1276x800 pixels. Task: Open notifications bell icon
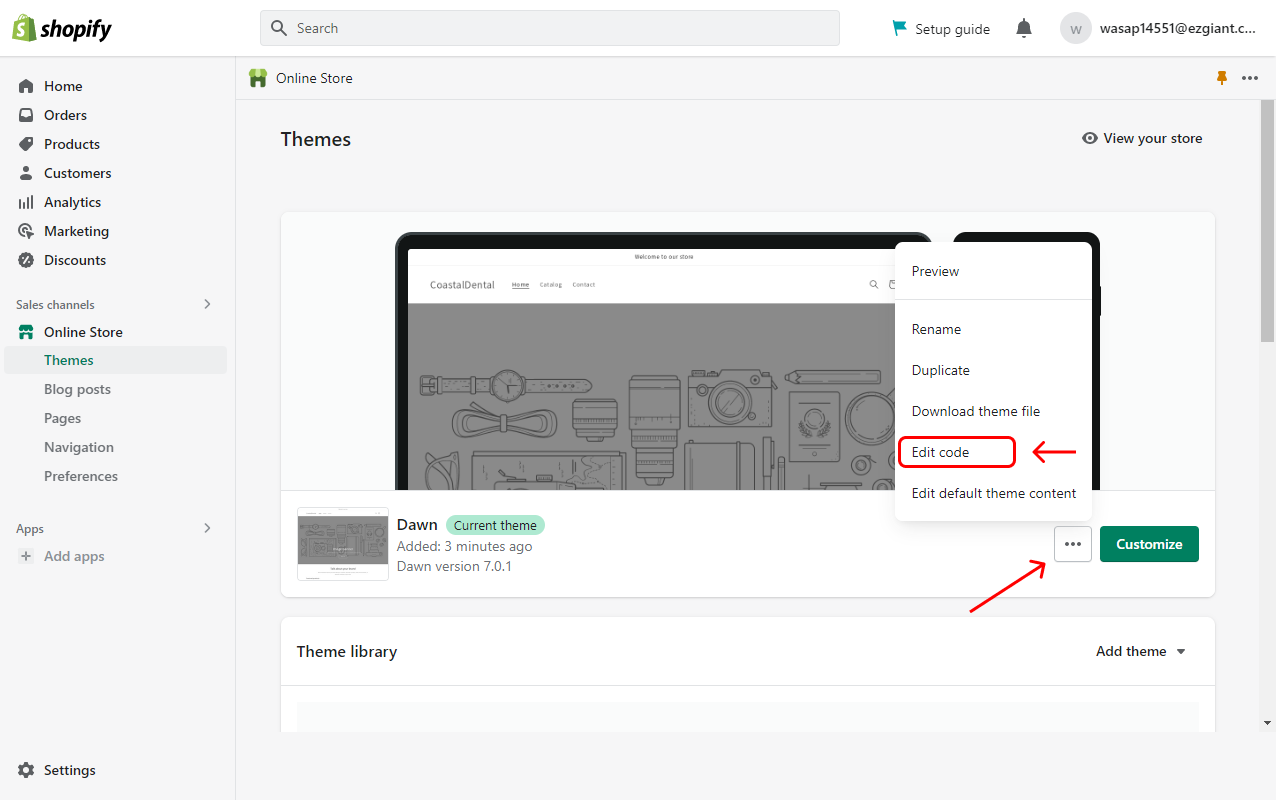point(1023,29)
